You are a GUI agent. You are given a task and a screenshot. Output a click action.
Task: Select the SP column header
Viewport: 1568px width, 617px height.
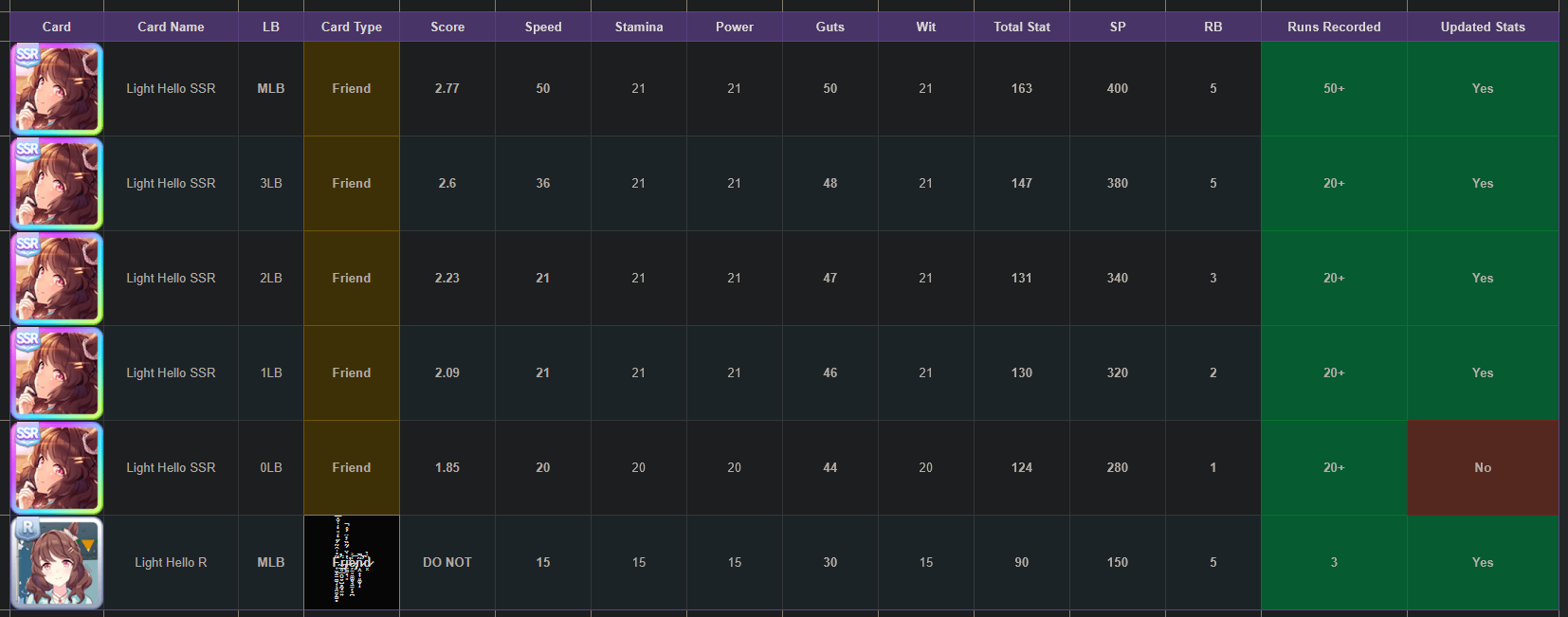pos(1118,27)
